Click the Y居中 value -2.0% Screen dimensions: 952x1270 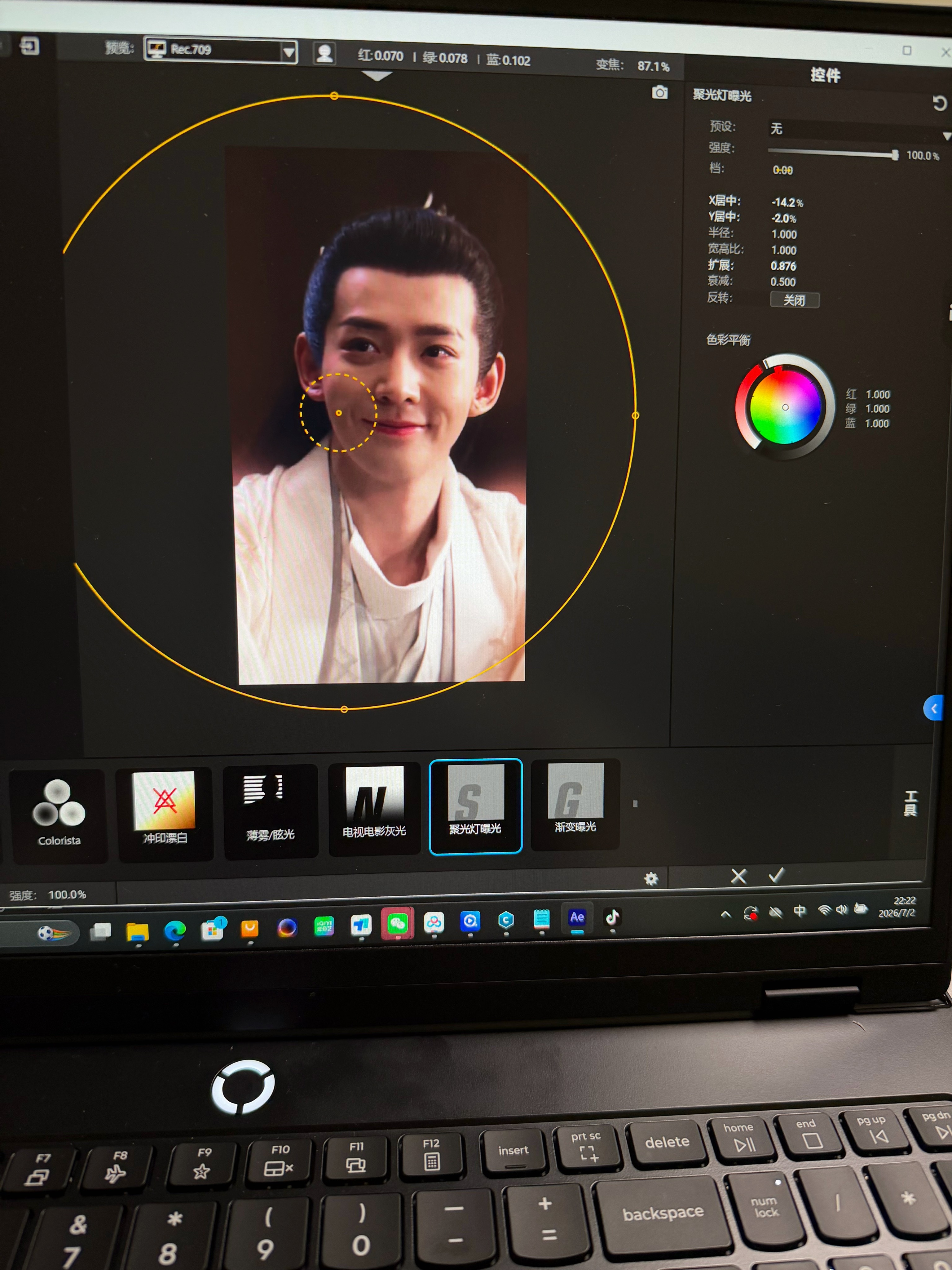[x=784, y=218]
